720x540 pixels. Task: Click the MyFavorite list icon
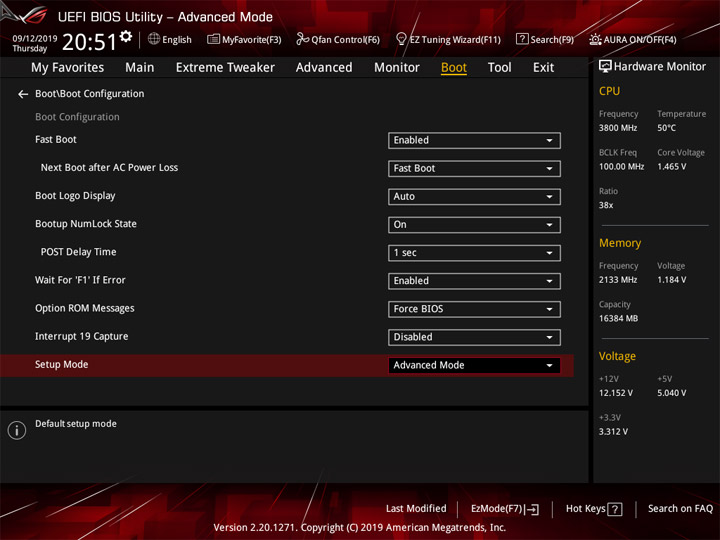pyautogui.click(x=213, y=39)
